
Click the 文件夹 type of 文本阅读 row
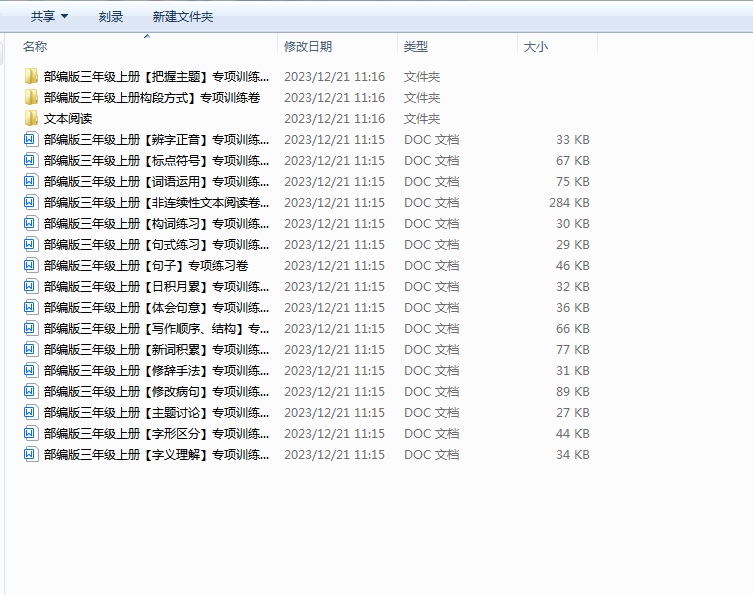click(x=422, y=118)
